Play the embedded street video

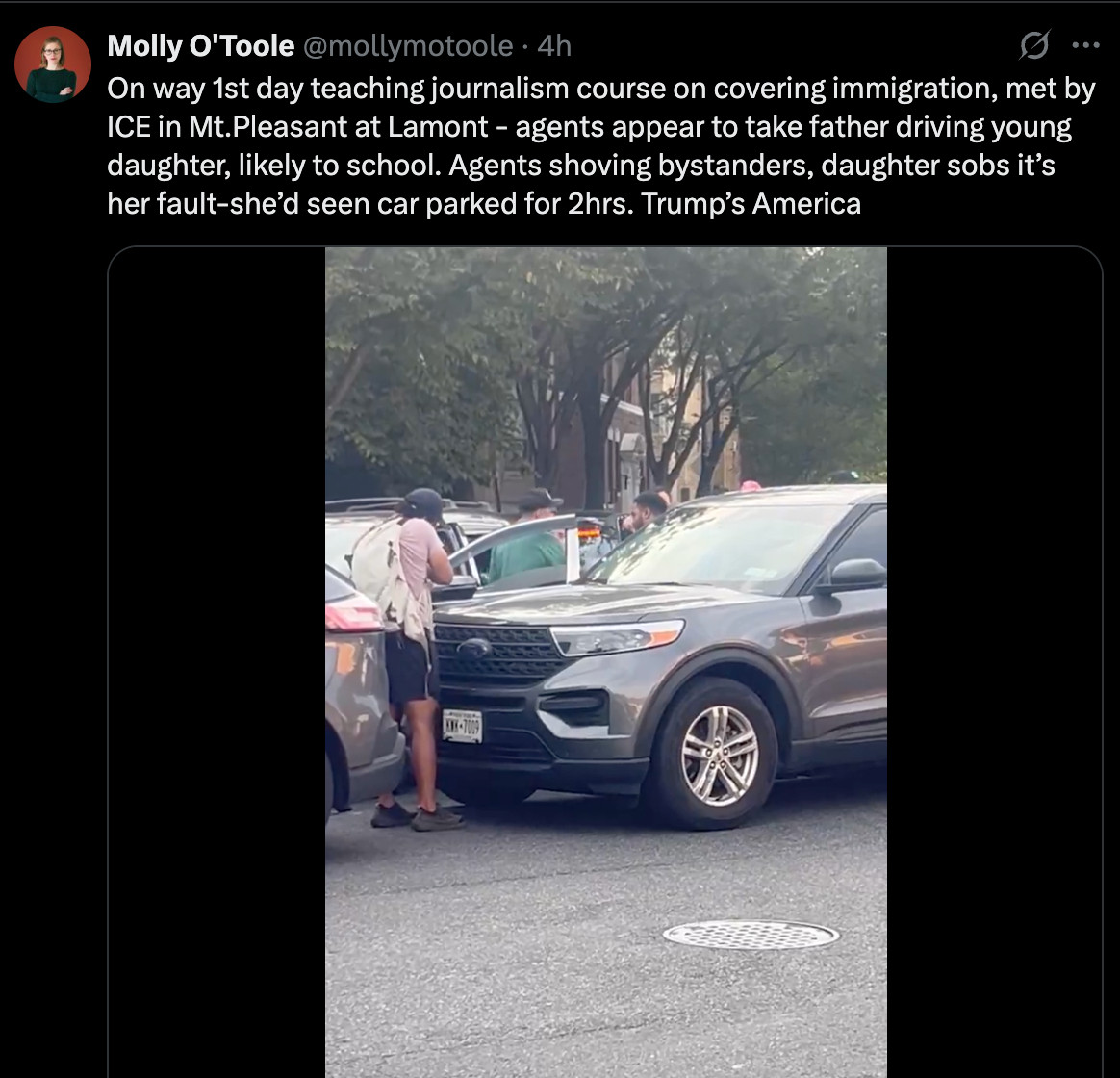[606, 662]
